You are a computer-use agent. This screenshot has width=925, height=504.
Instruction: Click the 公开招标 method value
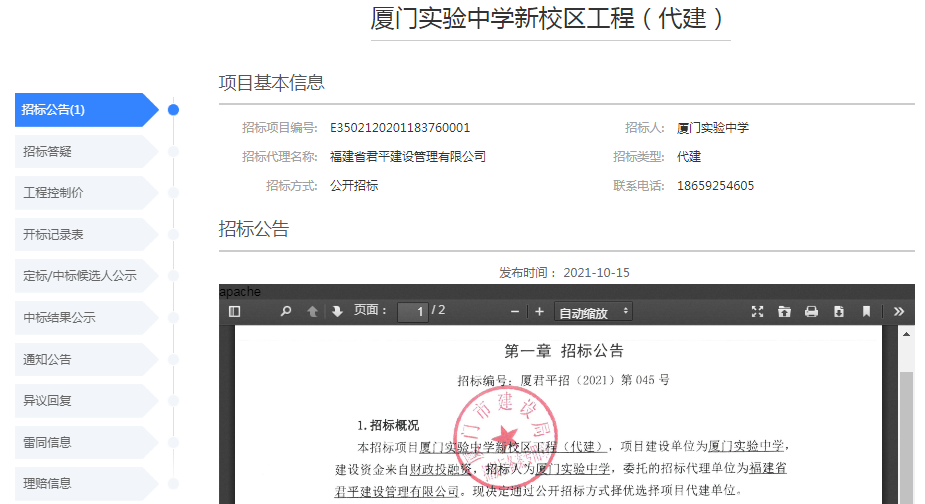click(354, 186)
